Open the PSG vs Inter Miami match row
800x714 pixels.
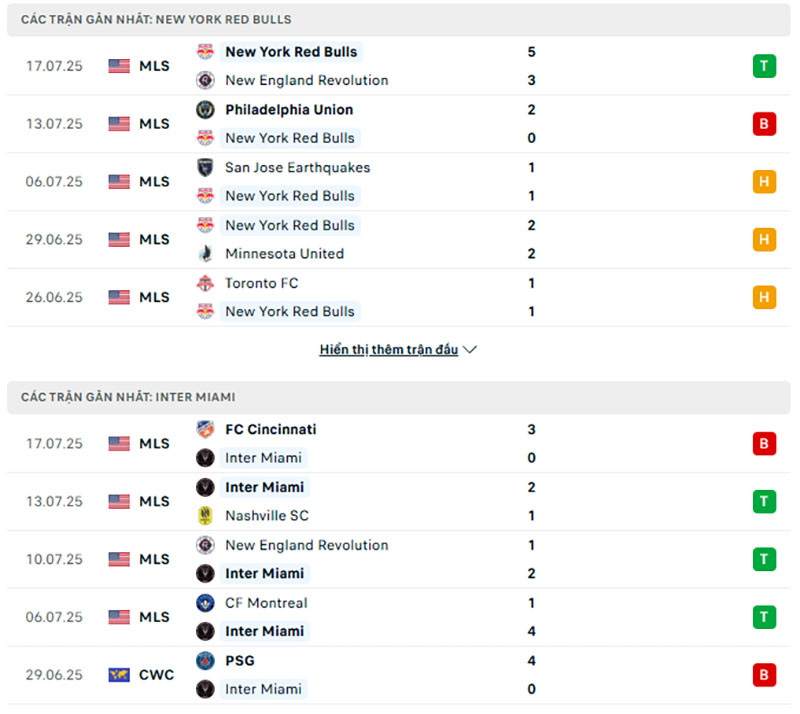398,675
